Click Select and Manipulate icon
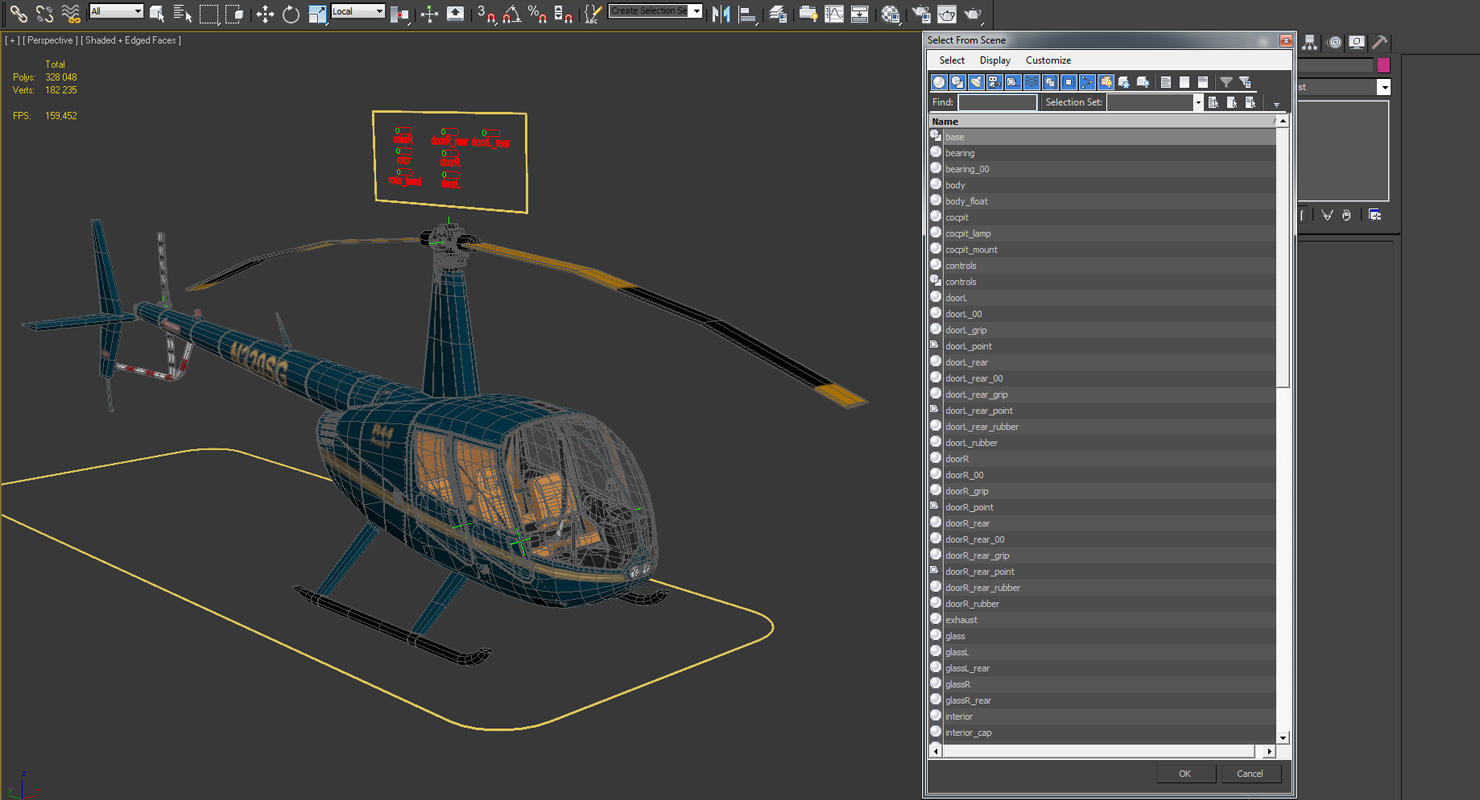The width and height of the screenshot is (1480, 800). pos(429,14)
